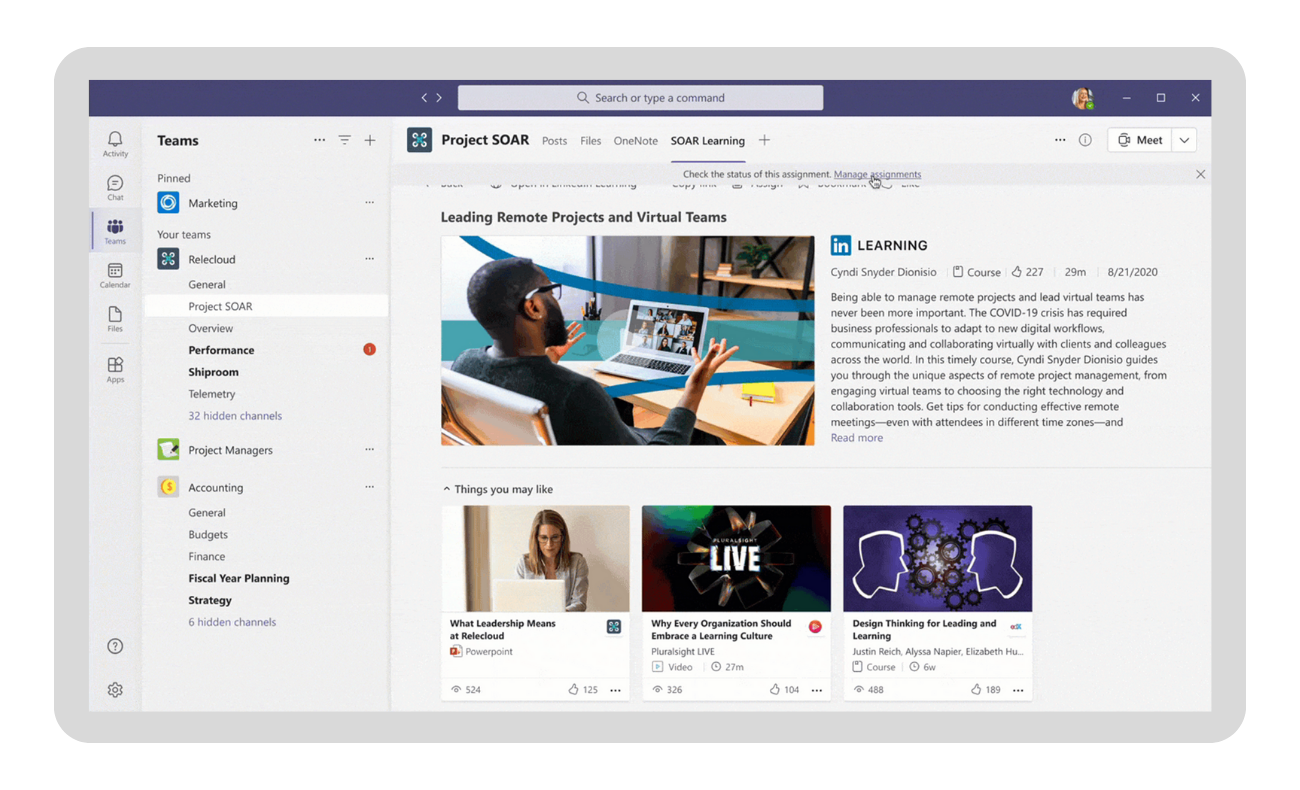Viewport: 1300px width, 790px height.
Task: Start a meeting with Meet button
Action: pos(1140,141)
